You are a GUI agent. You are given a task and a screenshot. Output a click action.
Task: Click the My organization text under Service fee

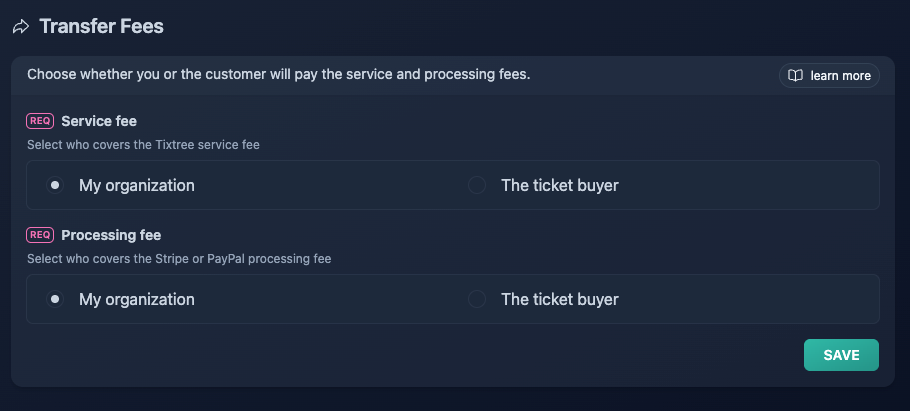click(x=137, y=185)
